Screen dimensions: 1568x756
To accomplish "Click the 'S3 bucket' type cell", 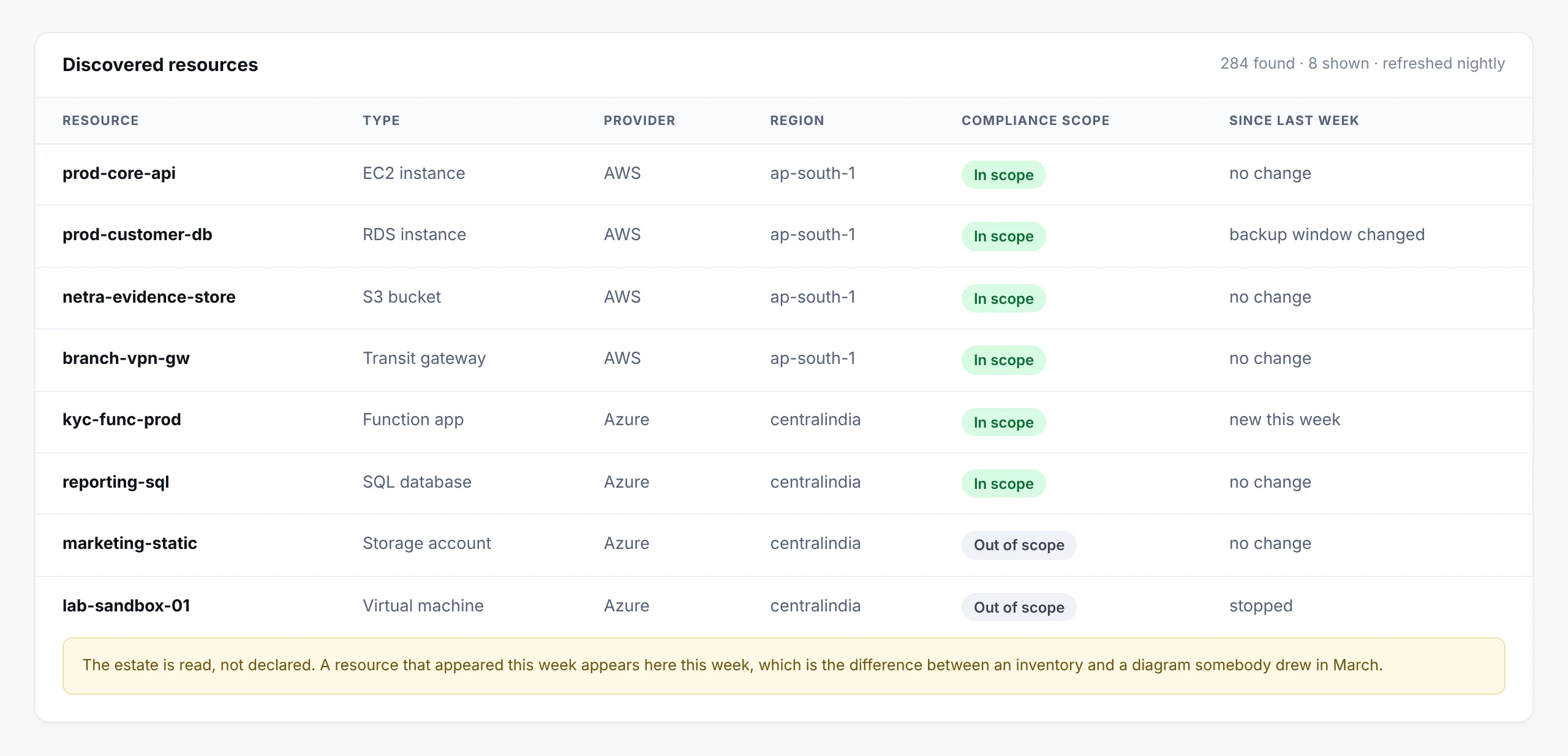I will pyautogui.click(x=401, y=297).
